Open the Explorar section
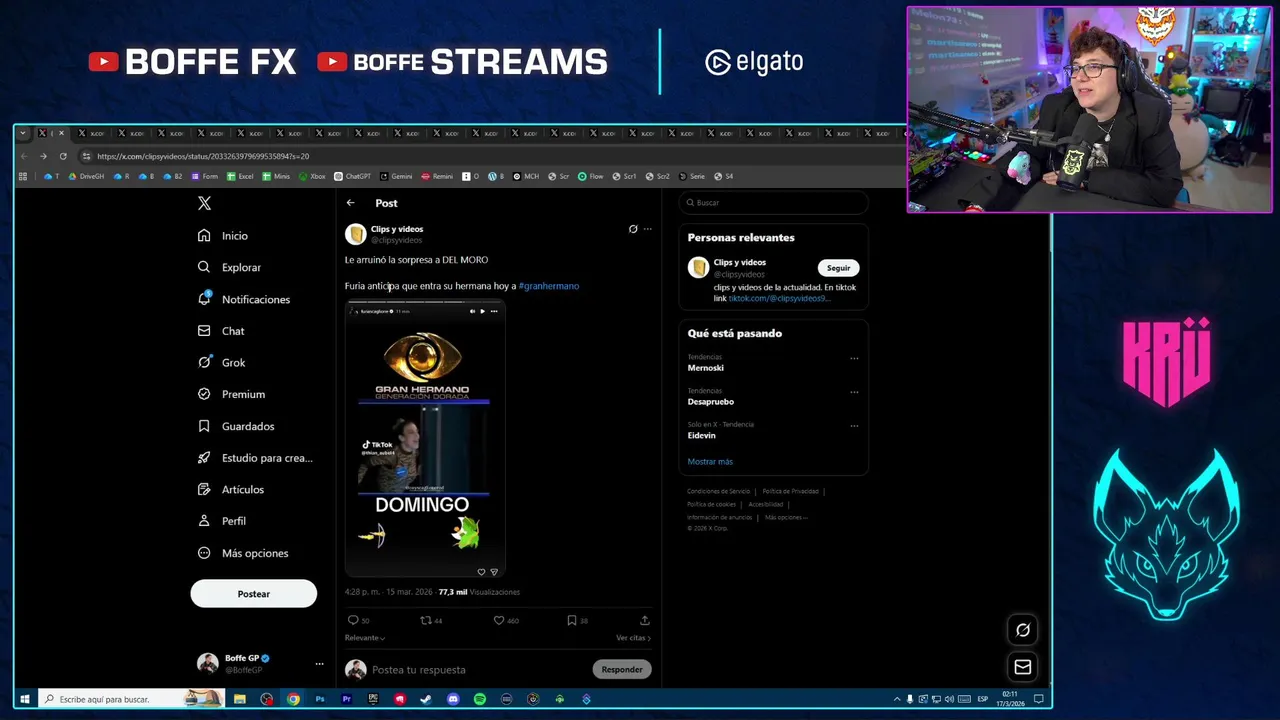1280x720 pixels. [x=229, y=267]
